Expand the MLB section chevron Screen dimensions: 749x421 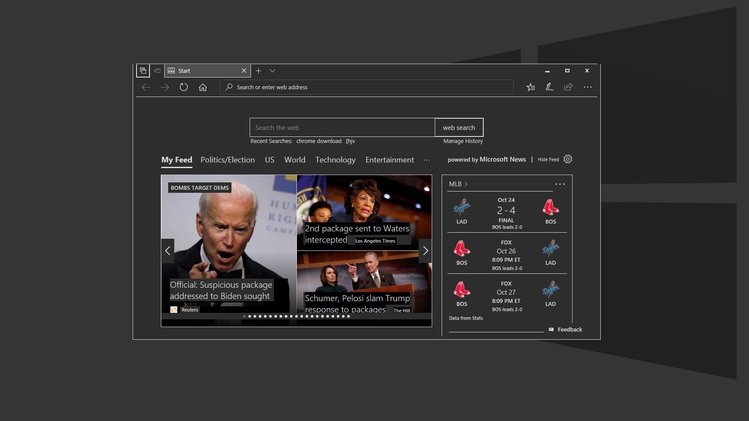click(466, 184)
